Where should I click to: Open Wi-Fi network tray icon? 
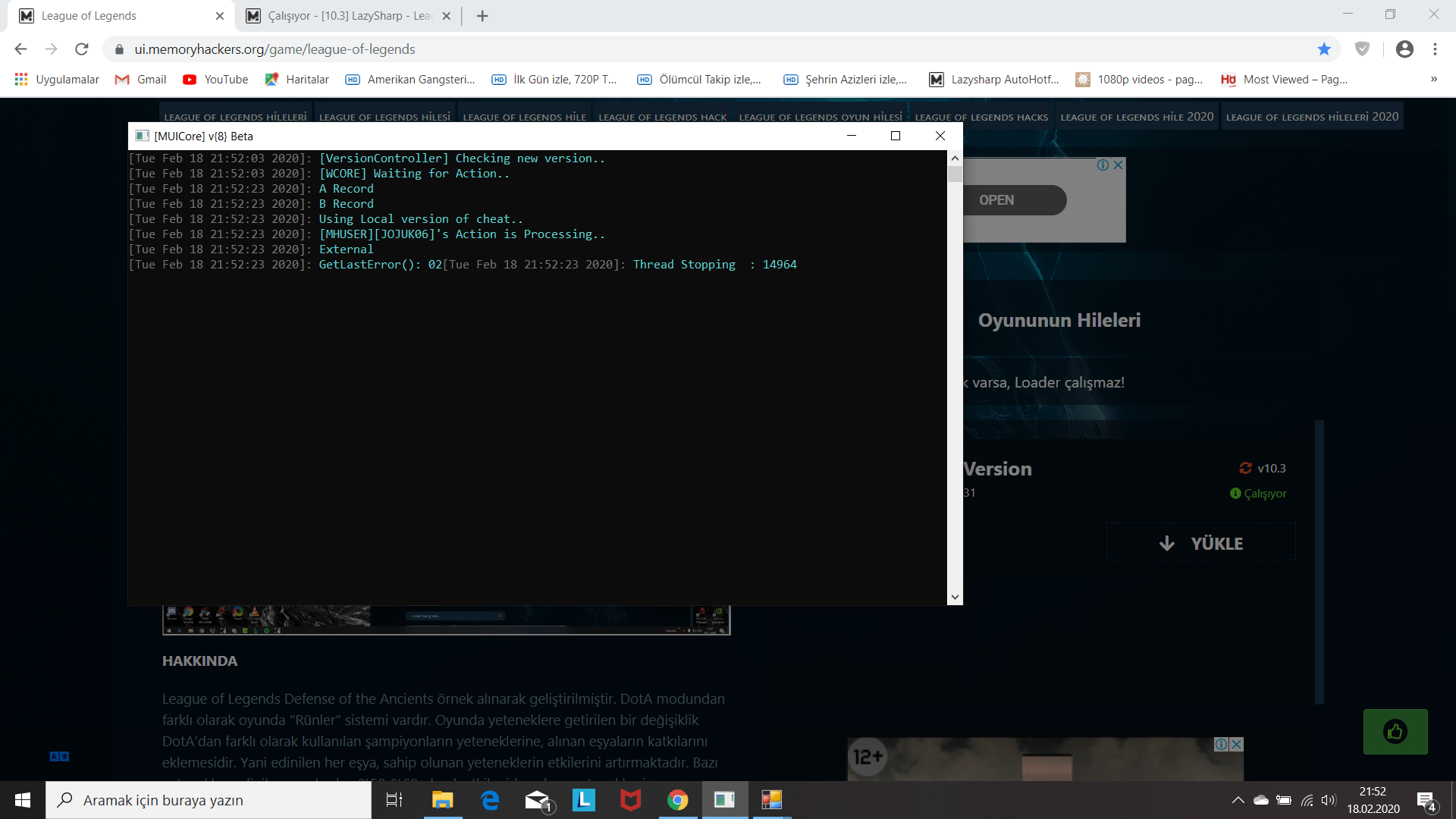pyautogui.click(x=1307, y=800)
